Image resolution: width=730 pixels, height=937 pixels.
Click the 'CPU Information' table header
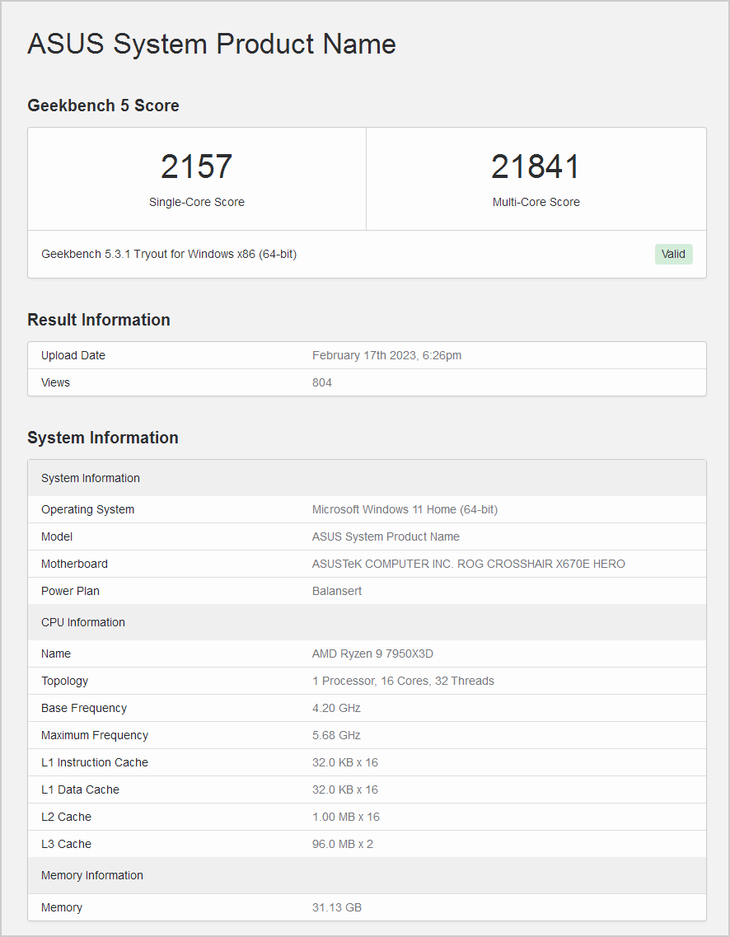point(367,622)
